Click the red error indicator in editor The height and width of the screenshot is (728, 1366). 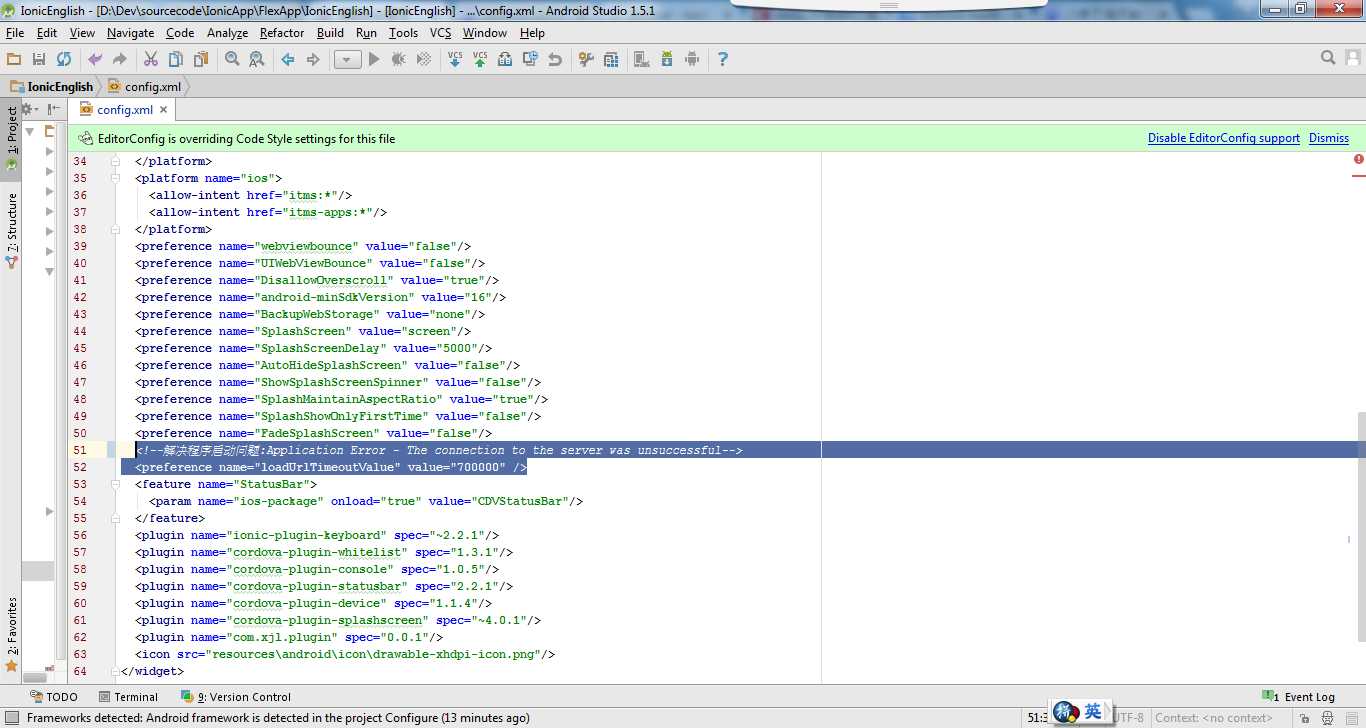pos(1359,159)
